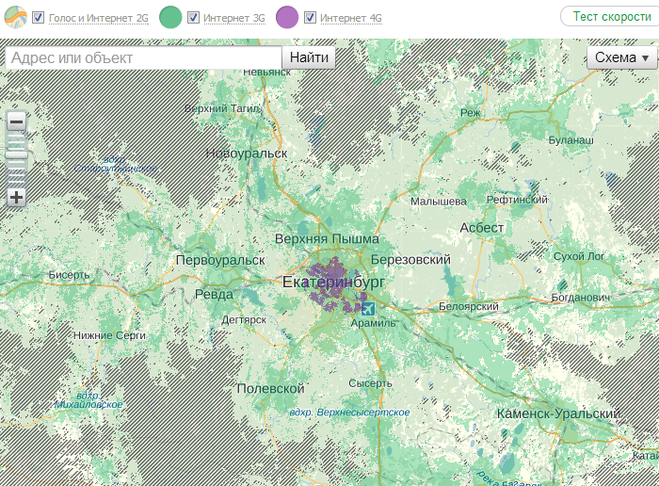Click the Голос и Интернет 2G label
The image size is (659, 486).
pyautogui.click(x=99, y=18)
